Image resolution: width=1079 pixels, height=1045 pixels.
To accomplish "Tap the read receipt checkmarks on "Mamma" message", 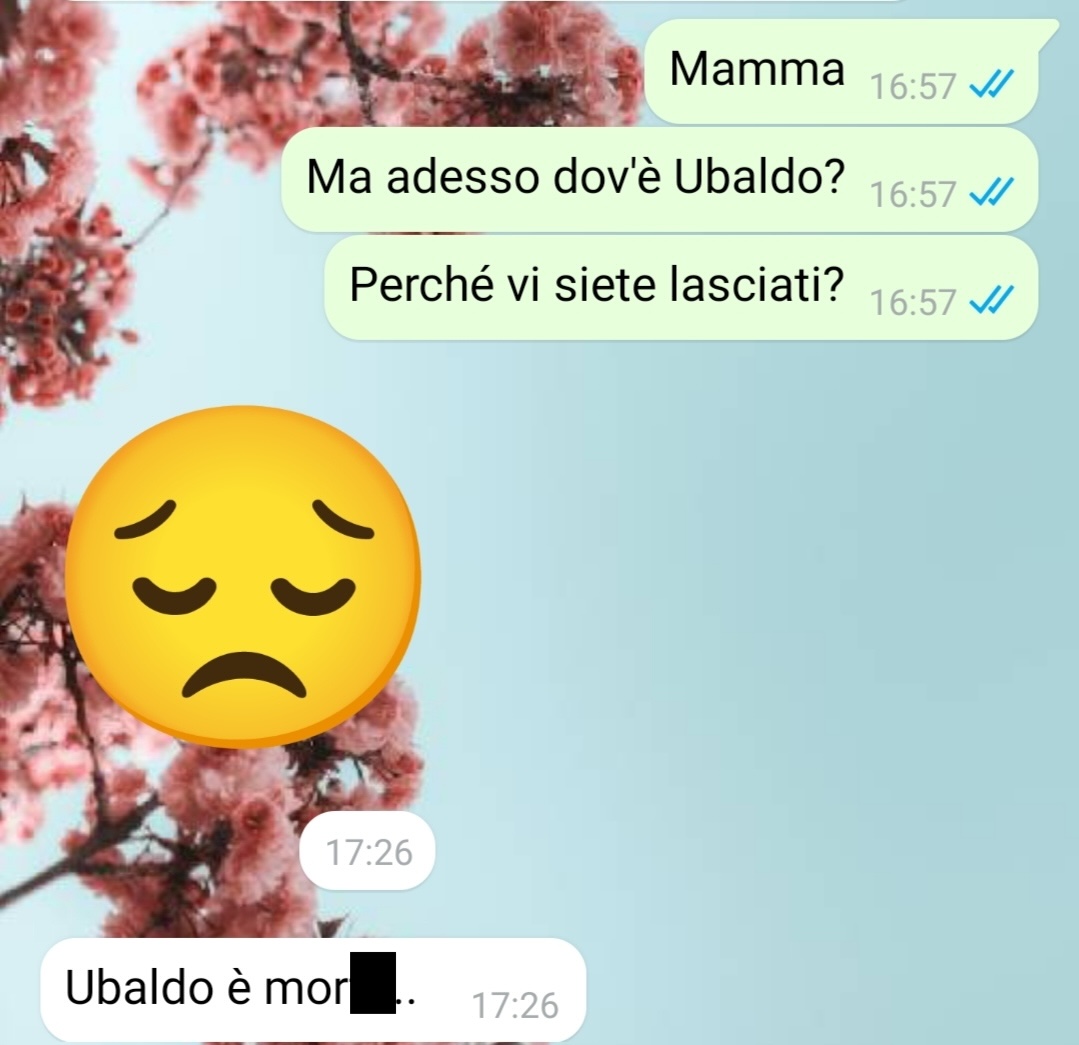I will click(990, 86).
